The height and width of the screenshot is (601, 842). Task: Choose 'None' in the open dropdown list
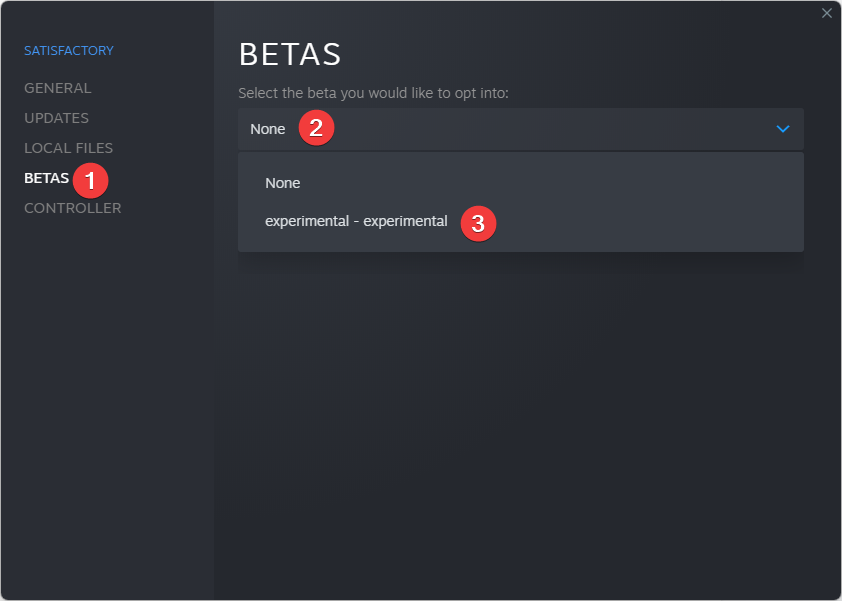(x=282, y=183)
